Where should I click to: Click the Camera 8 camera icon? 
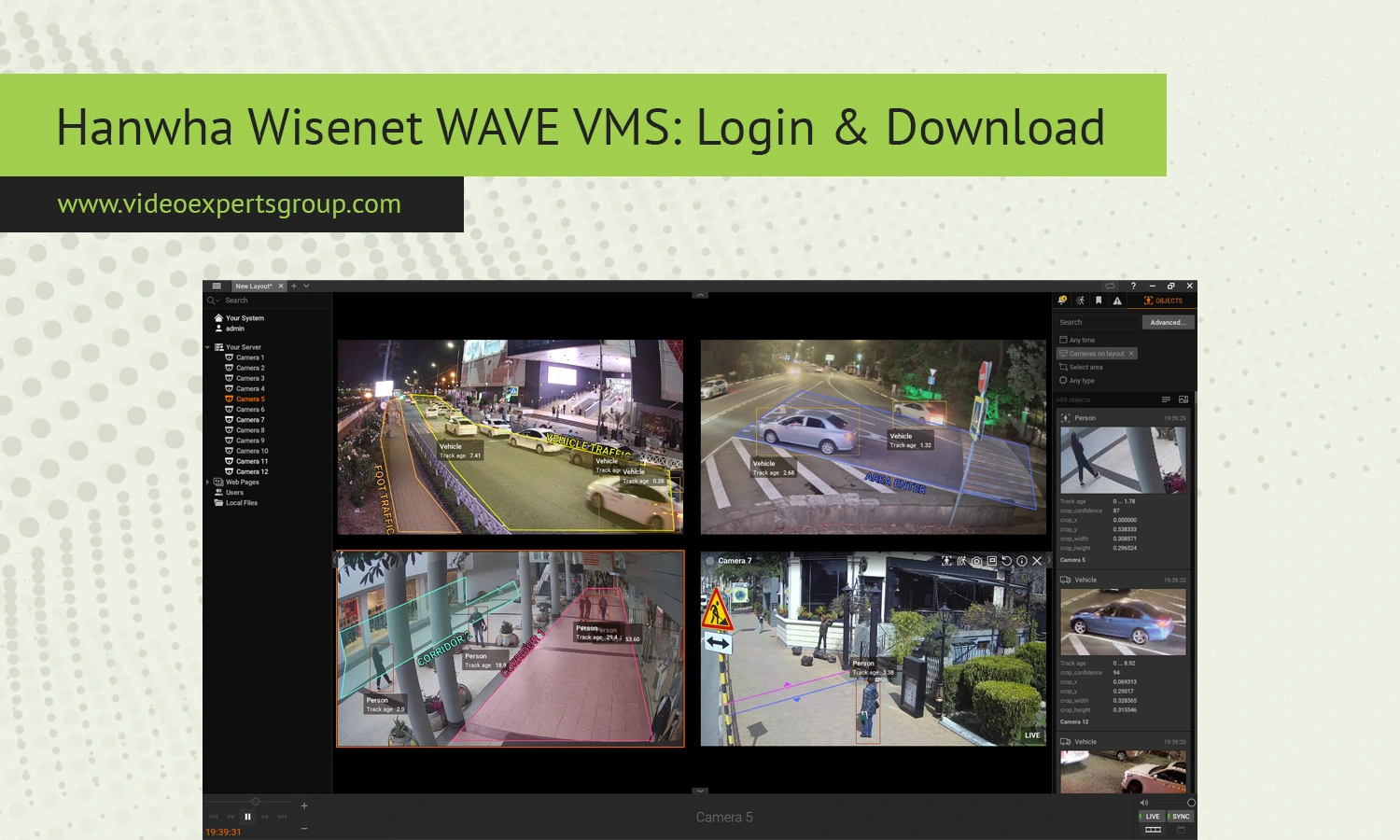click(229, 430)
